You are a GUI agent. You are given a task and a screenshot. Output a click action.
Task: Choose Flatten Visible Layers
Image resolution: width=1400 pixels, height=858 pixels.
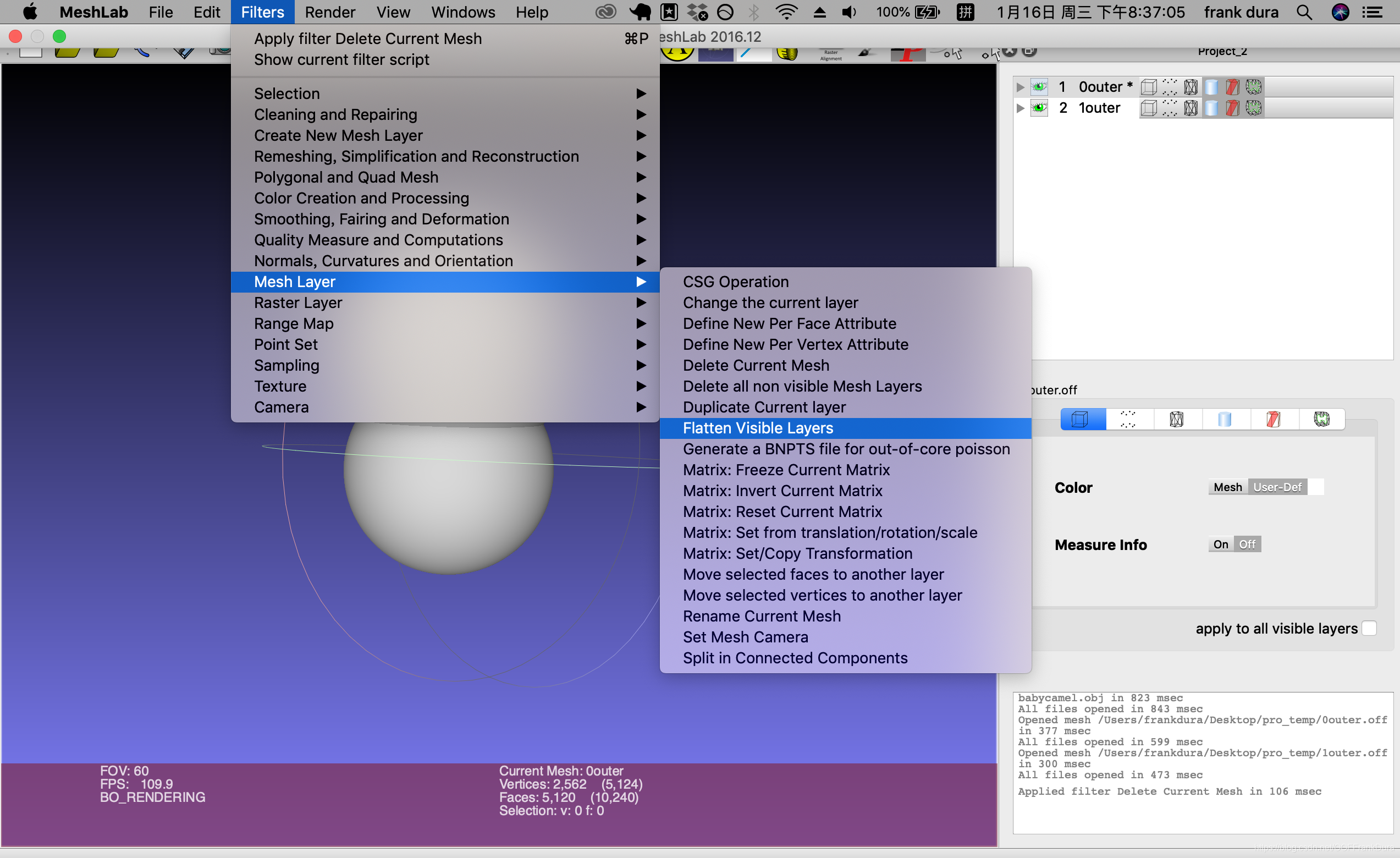point(758,428)
